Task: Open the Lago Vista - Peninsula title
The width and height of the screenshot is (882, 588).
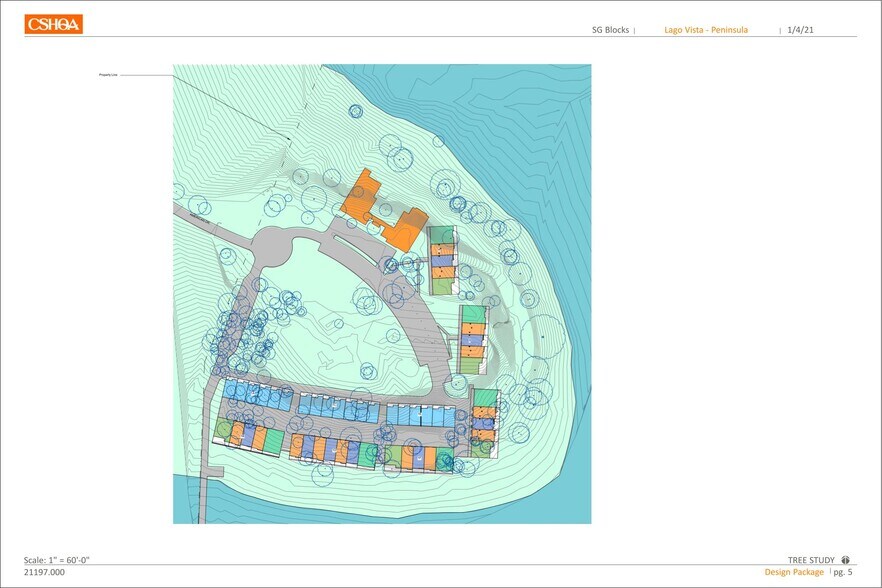Action: (705, 30)
